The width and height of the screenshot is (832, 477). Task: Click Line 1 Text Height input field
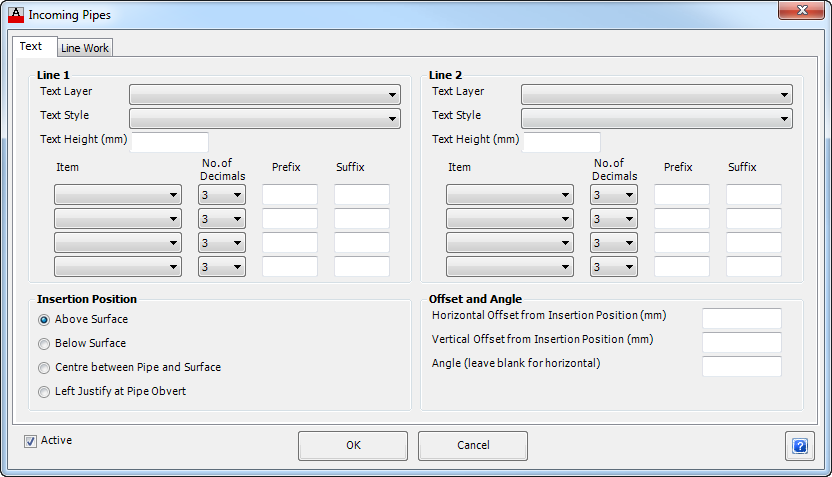pyautogui.click(x=170, y=142)
